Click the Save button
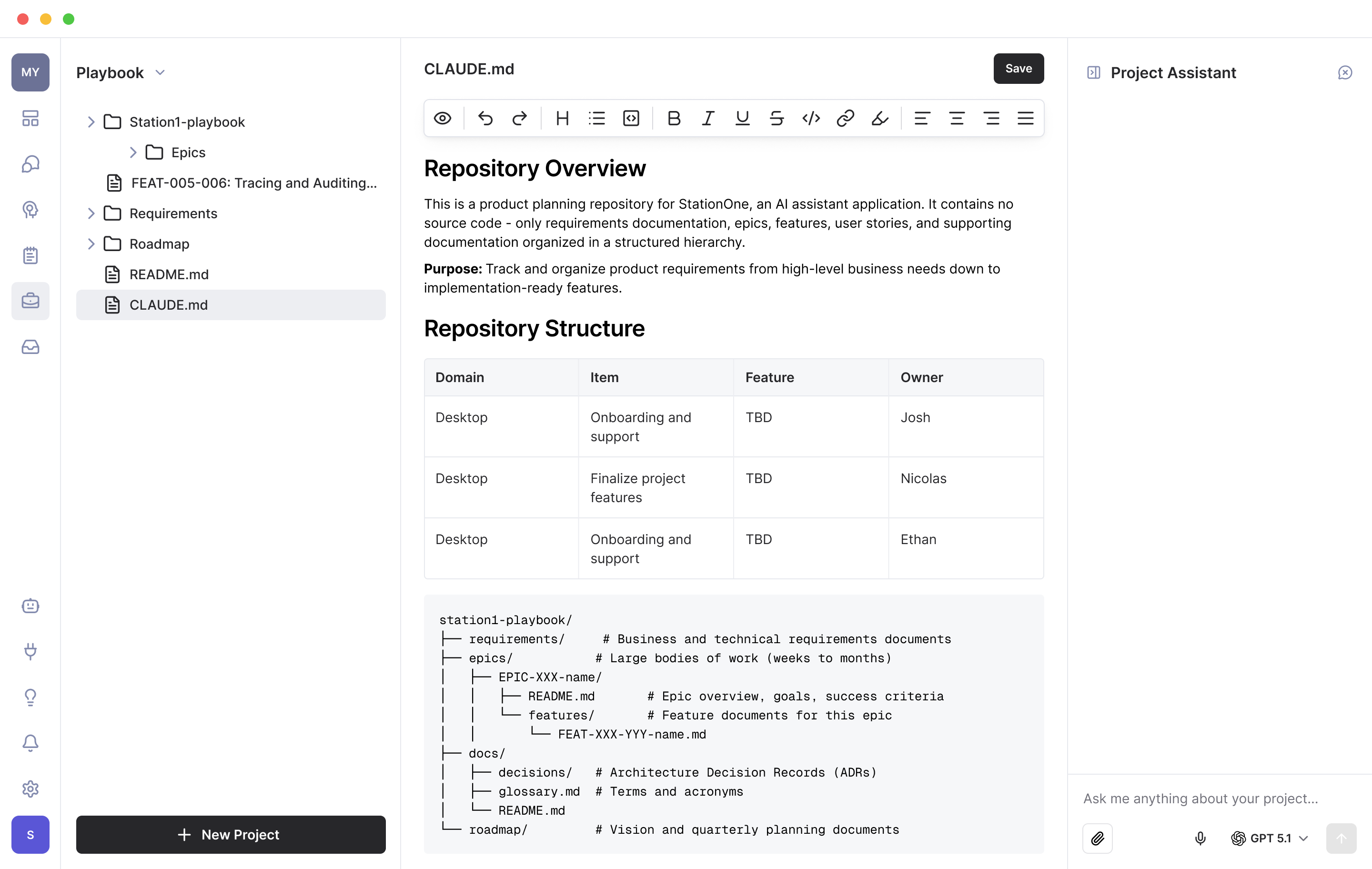Viewport: 1372px width, 869px height. tap(1018, 69)
